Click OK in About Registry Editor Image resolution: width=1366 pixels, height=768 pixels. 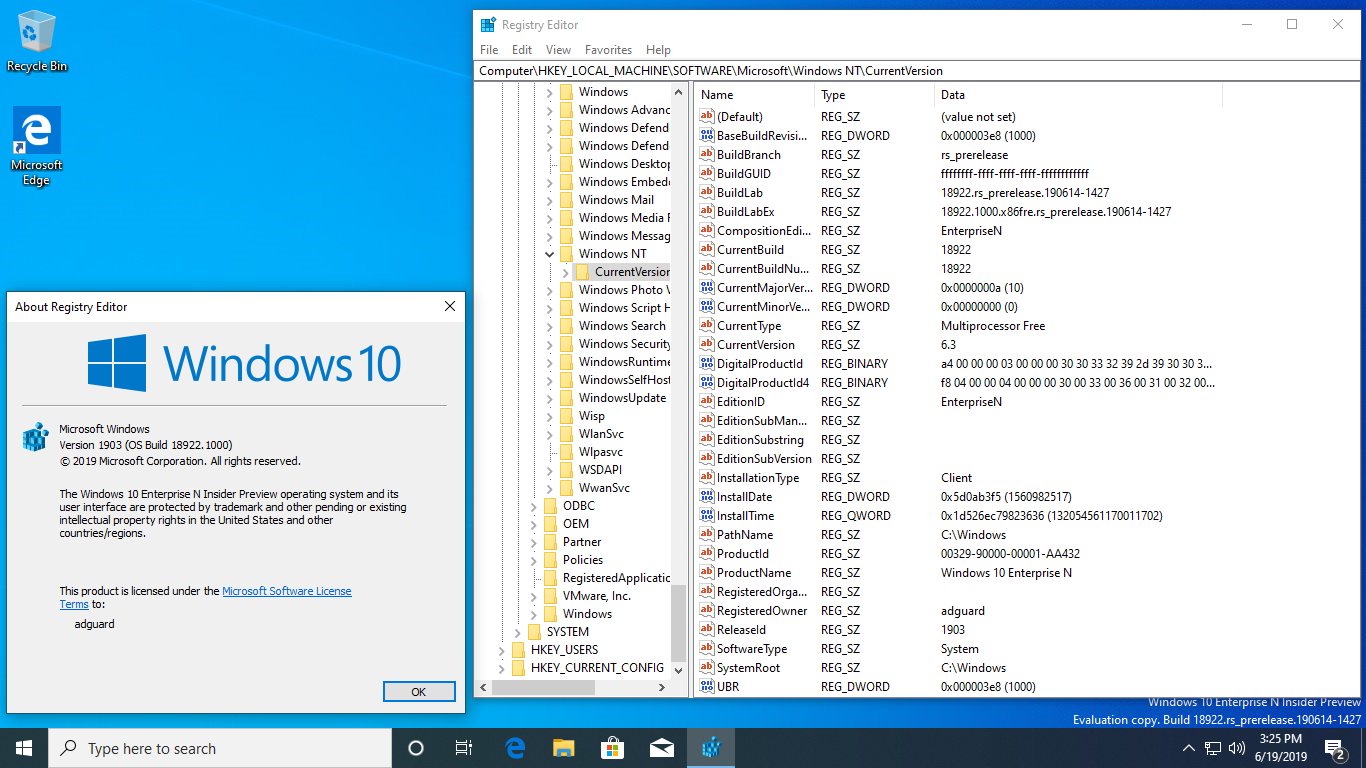(419, 691)
